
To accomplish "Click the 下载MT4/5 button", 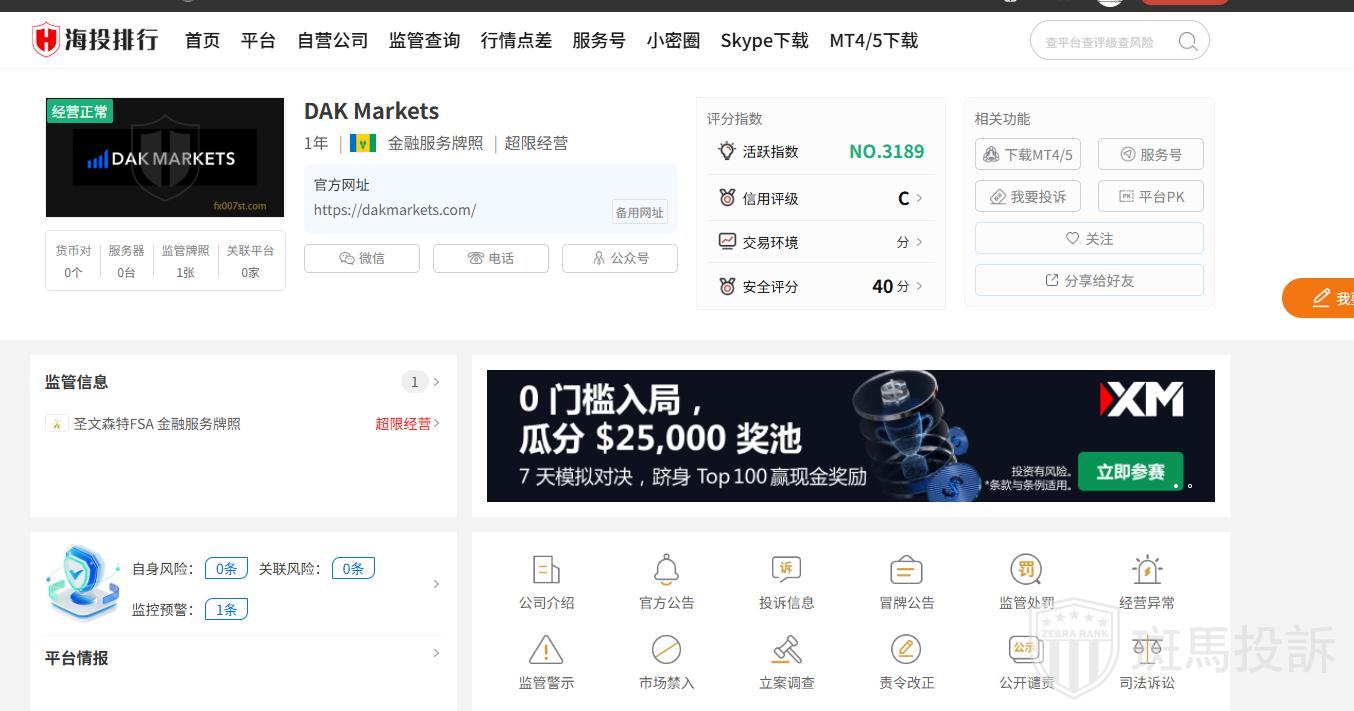I will coord(1028,154).
